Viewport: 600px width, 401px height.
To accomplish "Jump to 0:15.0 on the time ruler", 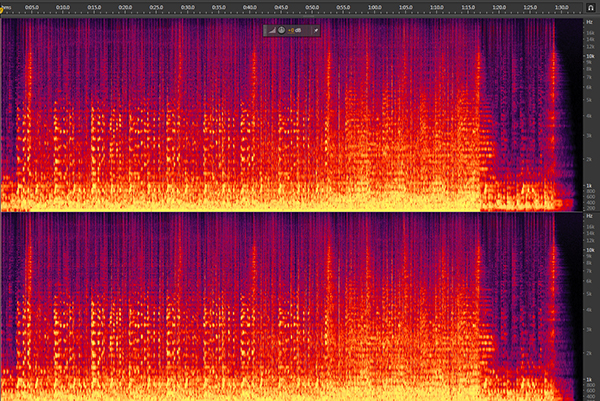I will [94, 9].
